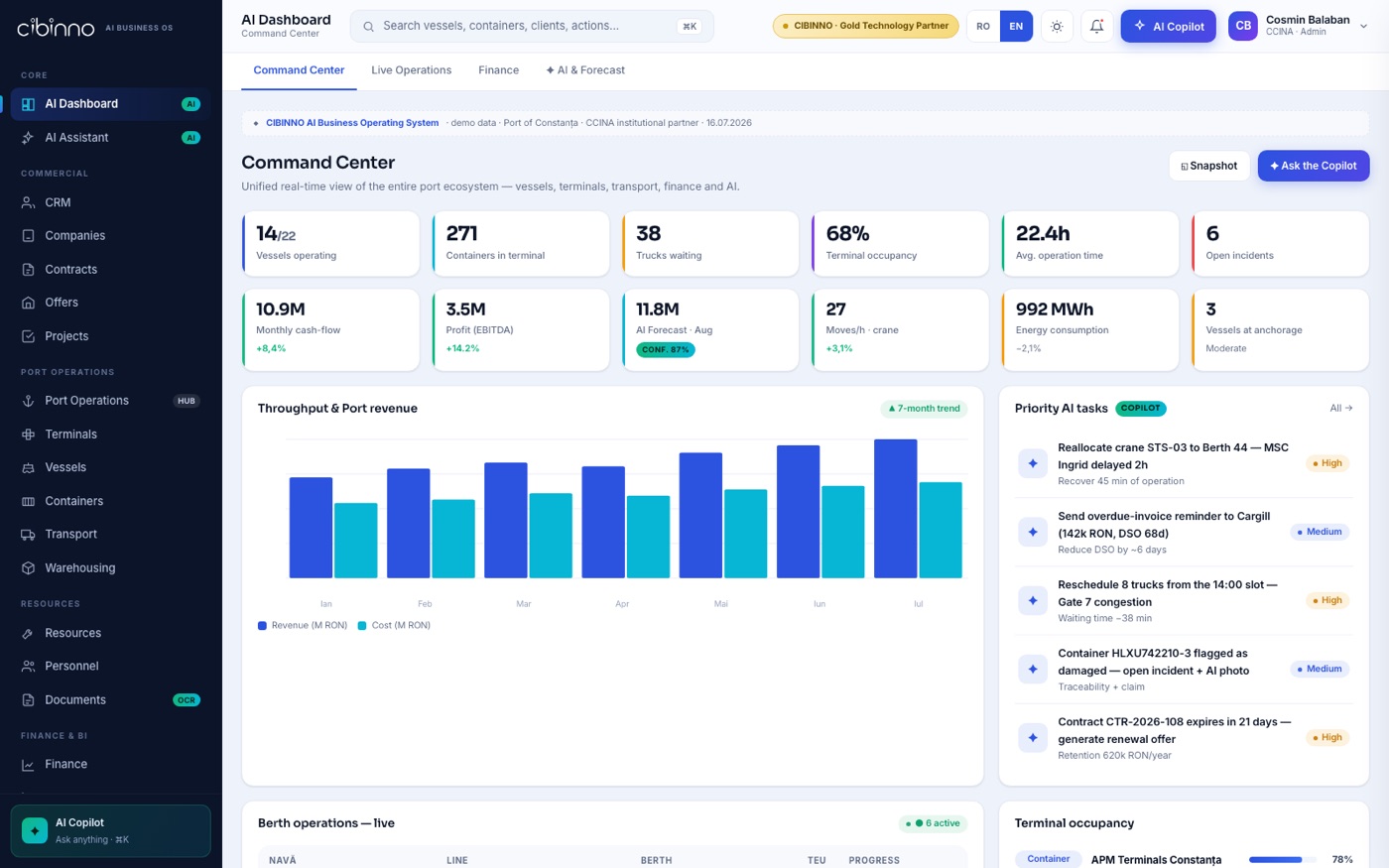This screenshot has width=1389, height=868.
Task: Click the Snapshot button
Action: [x=1208, y=166]
